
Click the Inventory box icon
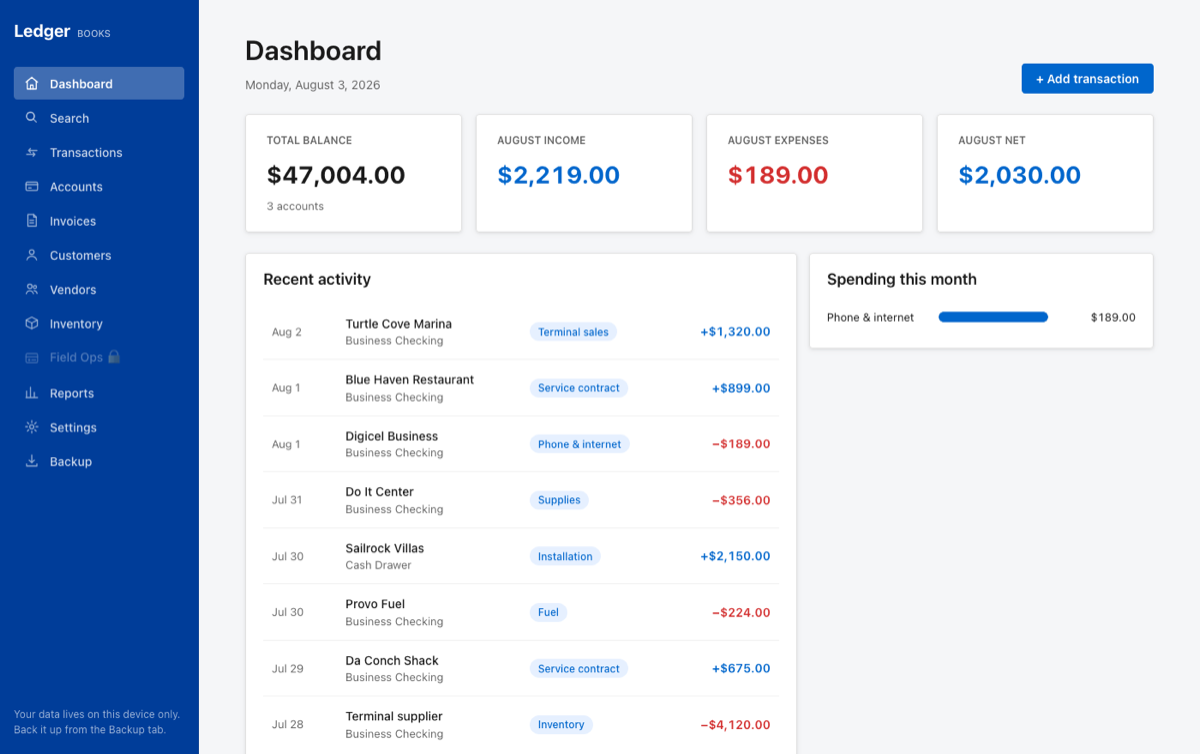32,324
